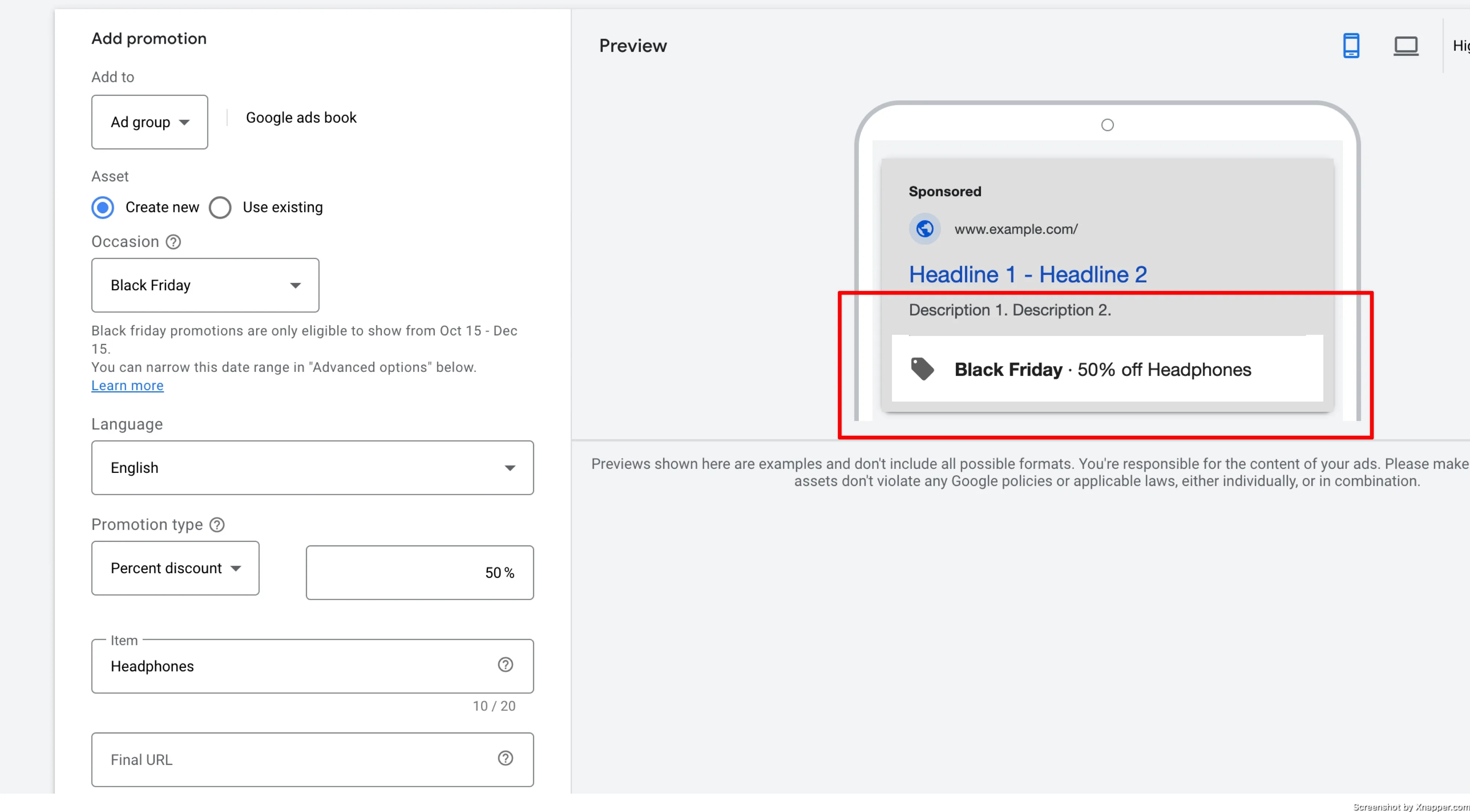Click into the Final URL field
The height and width of the screenshot is (812, 1470).
312,759
